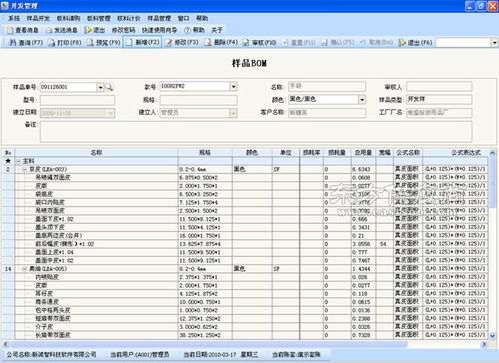Open the 窗口 menu

click(183, 18)
